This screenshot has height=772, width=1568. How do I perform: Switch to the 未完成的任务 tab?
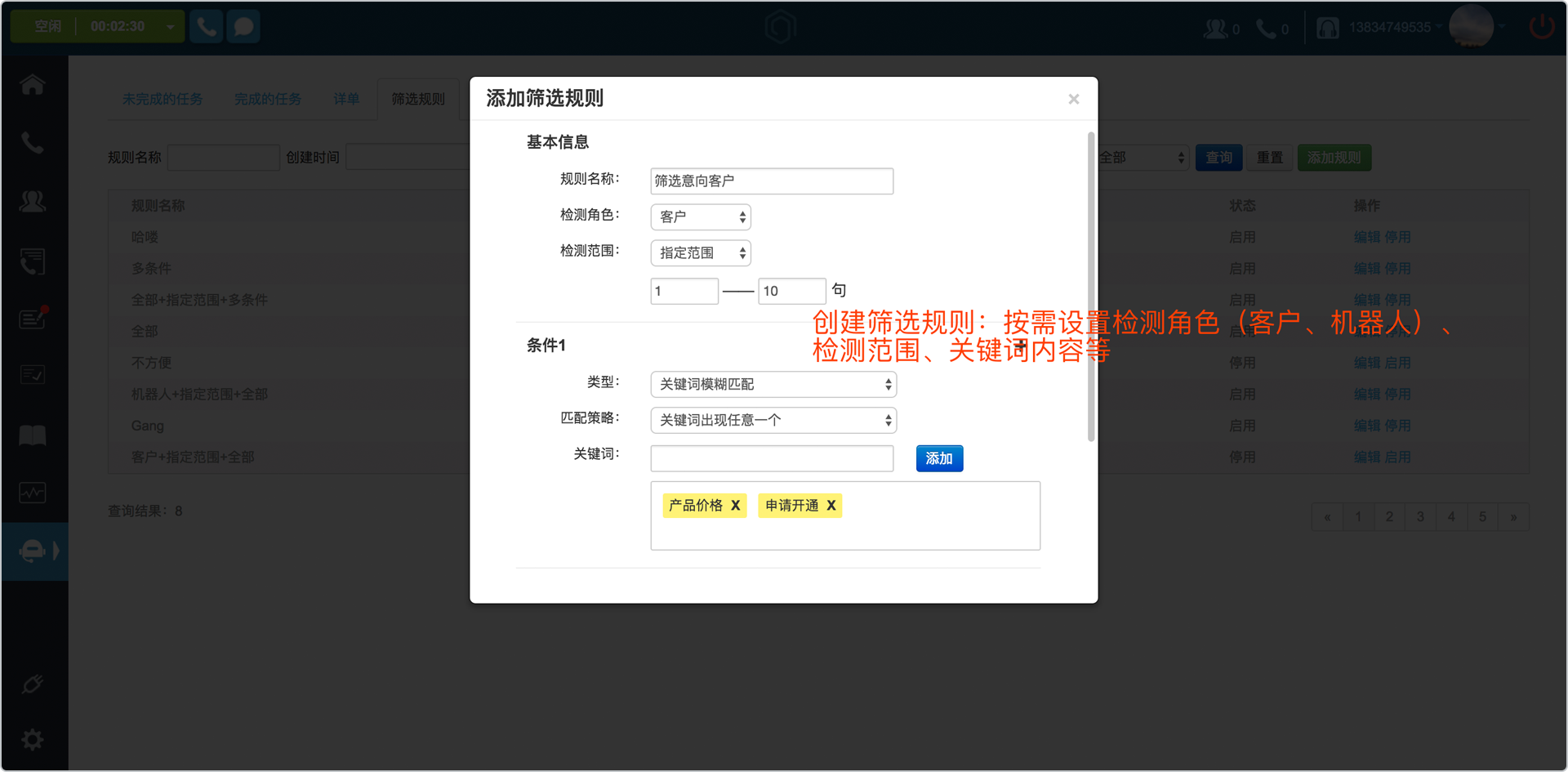(163, 99)
